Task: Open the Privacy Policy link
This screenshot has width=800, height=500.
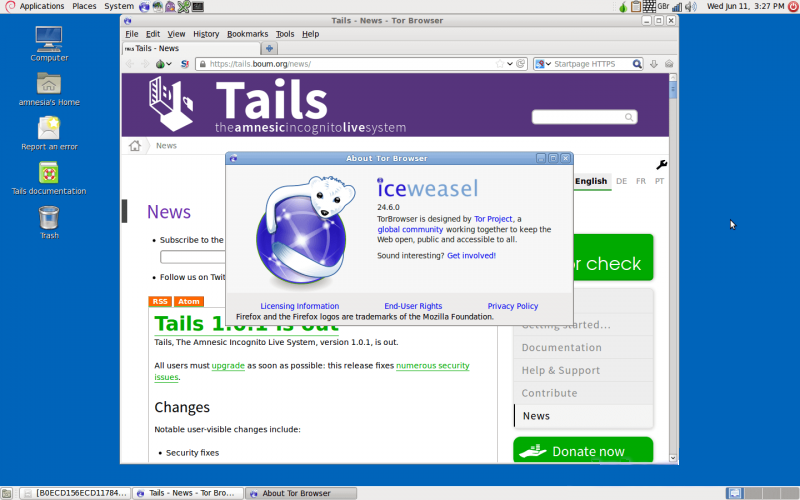Action: click(513, 306)
